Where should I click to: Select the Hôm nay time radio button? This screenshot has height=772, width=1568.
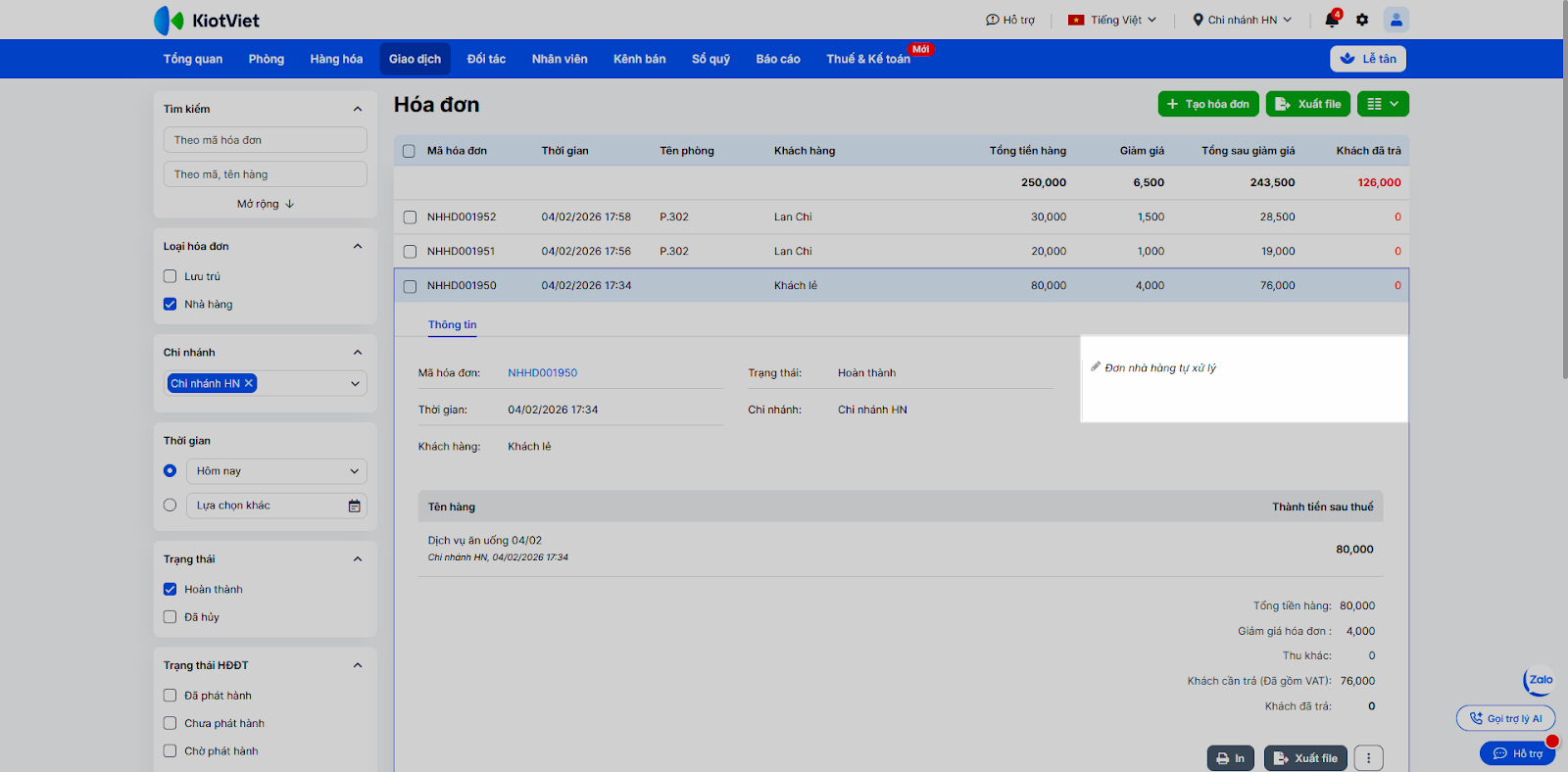pyautogui.click(x=171, y=471)
